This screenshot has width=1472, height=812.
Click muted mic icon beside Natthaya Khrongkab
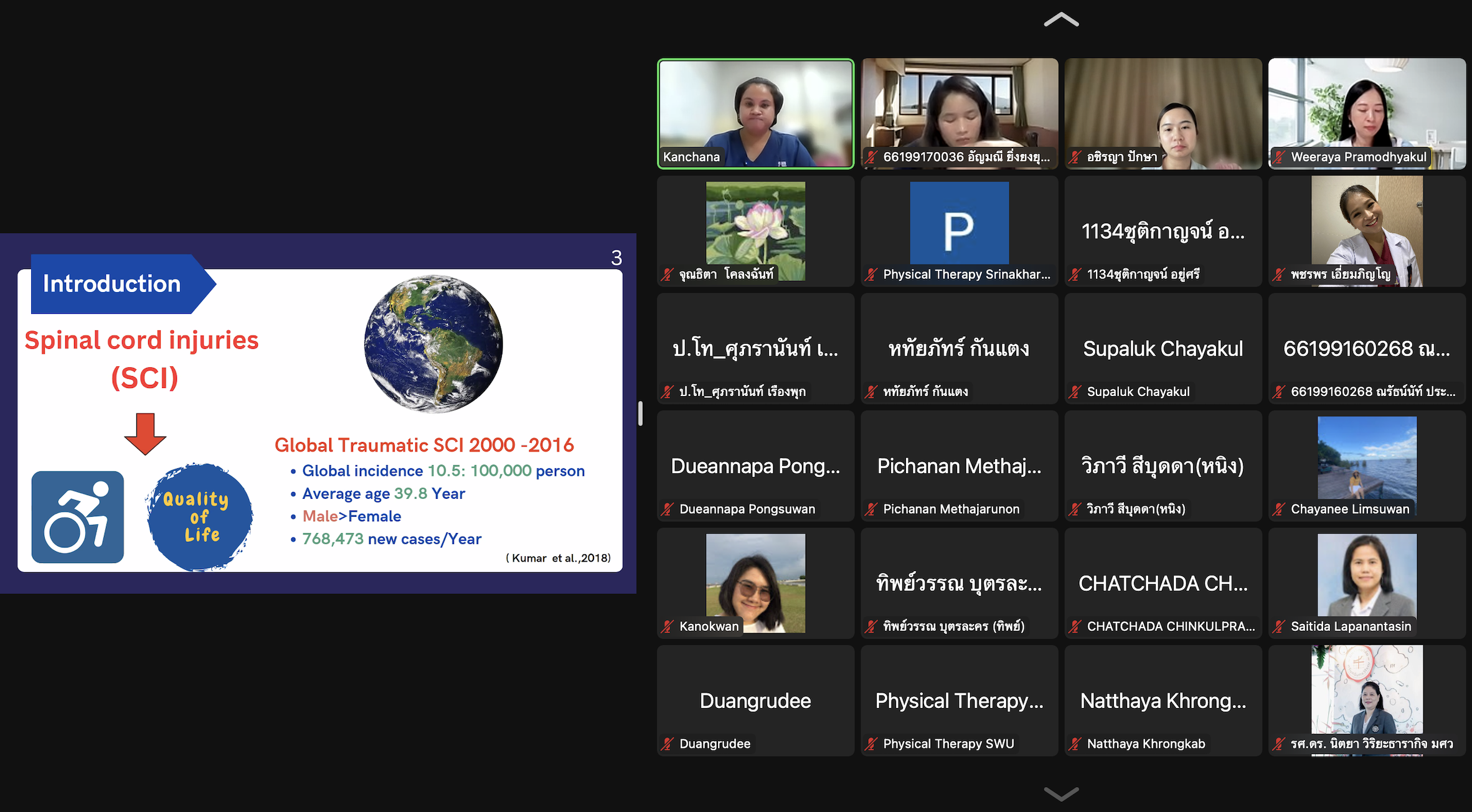tap(1075, 744)
